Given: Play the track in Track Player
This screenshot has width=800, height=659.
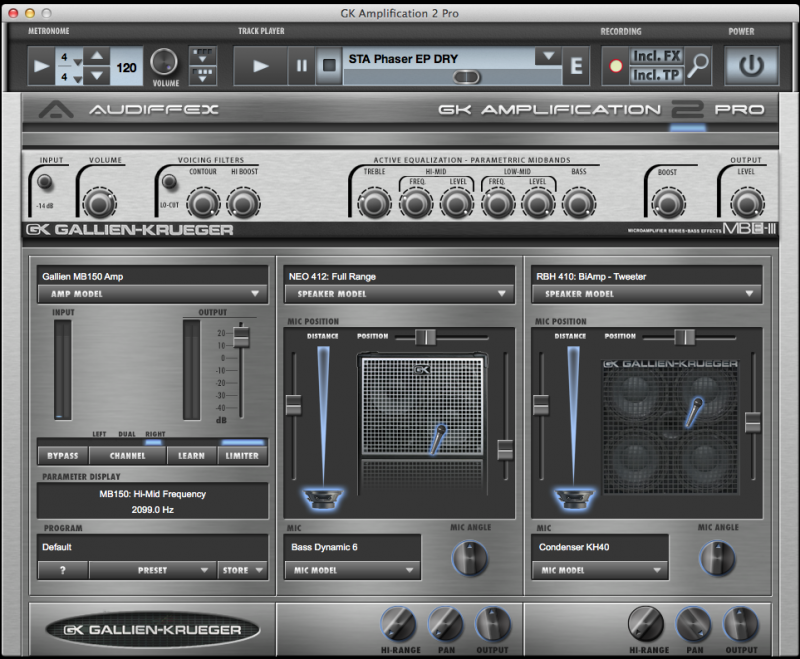Looking at the screenshot, I should coord(261,66).
